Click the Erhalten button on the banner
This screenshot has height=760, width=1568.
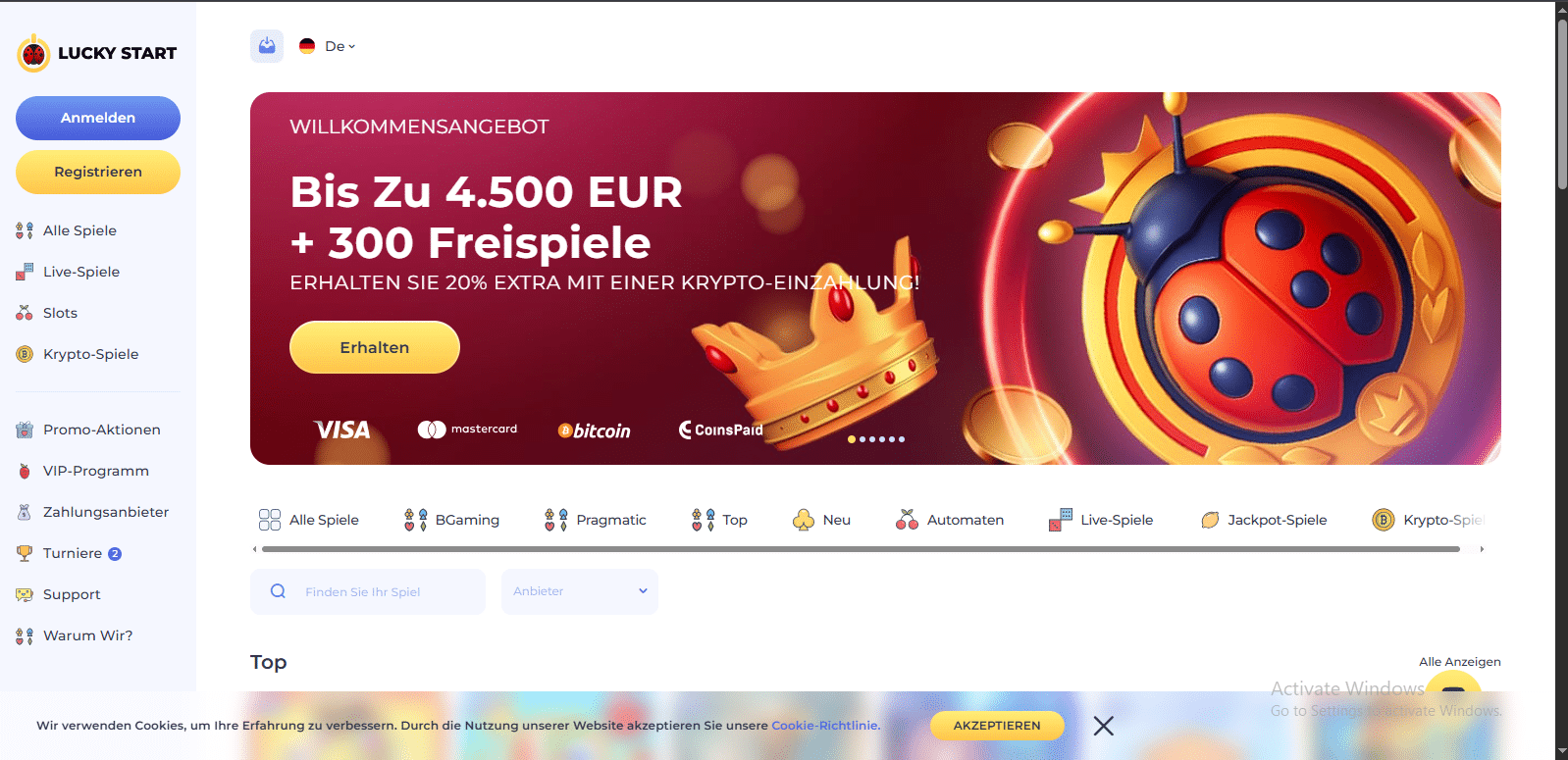click(375, 347)
